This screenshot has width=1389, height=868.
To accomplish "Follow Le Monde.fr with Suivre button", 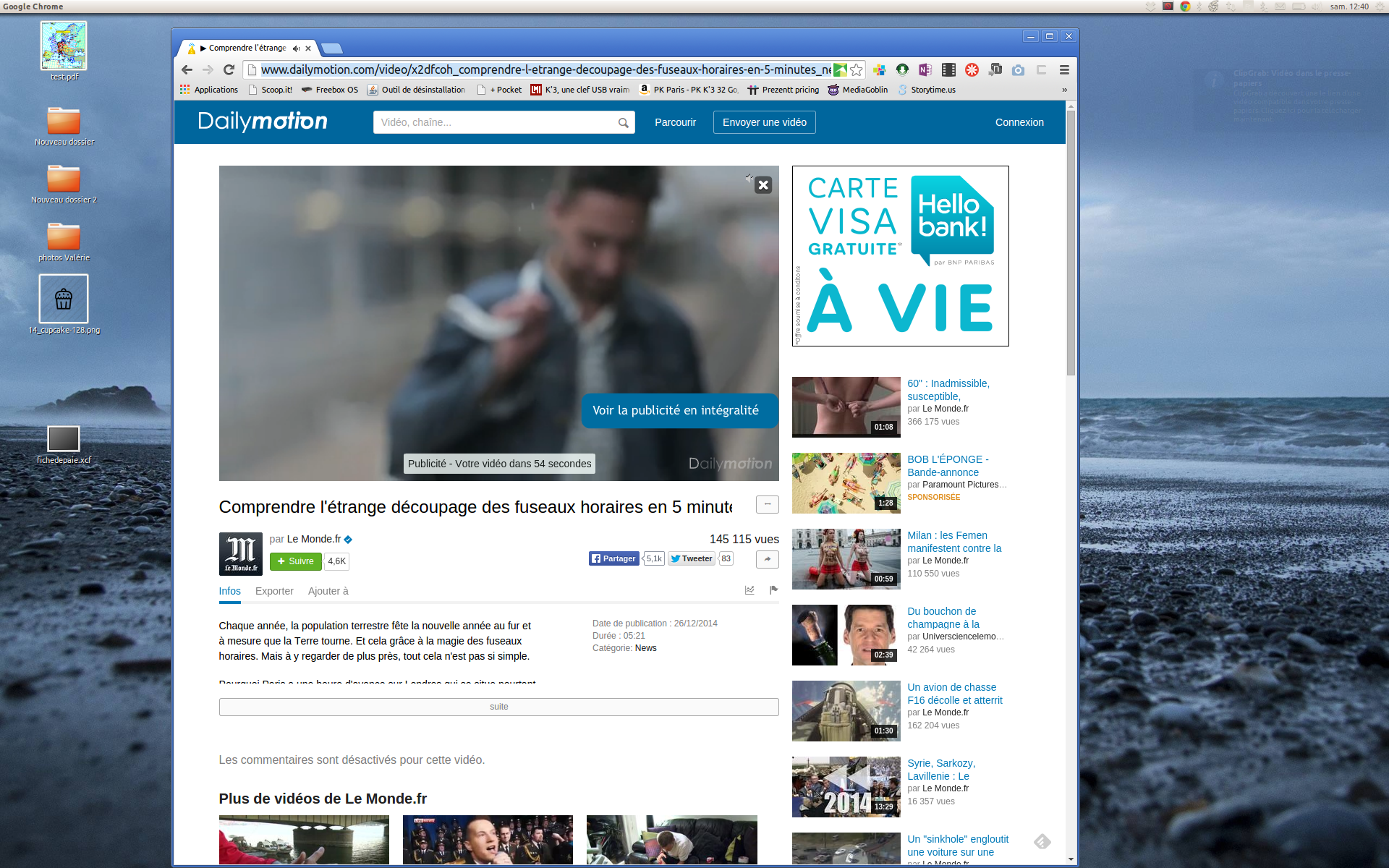I will tap(296, 561).
